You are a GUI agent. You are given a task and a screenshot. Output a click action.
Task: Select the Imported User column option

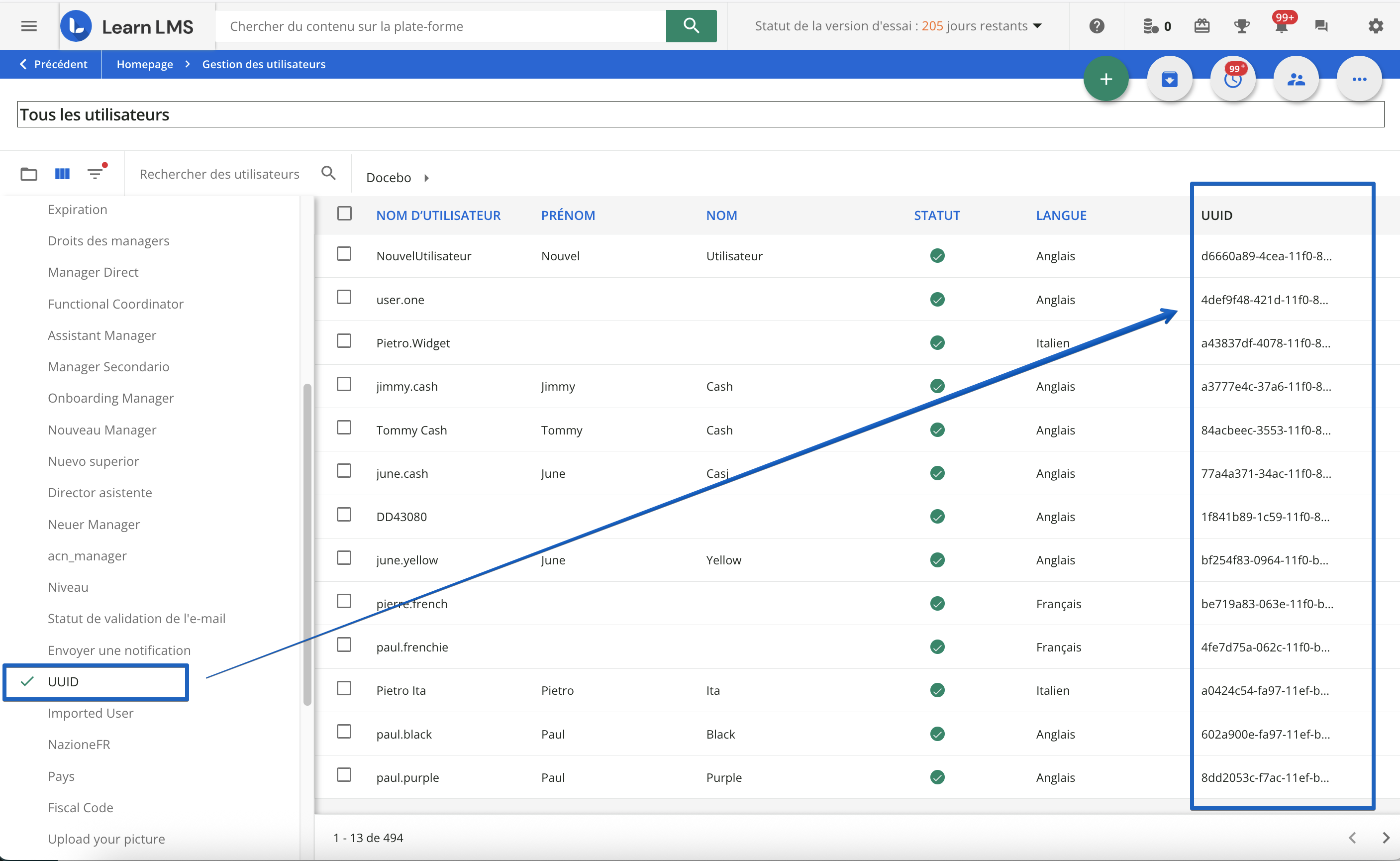[91, 713]
